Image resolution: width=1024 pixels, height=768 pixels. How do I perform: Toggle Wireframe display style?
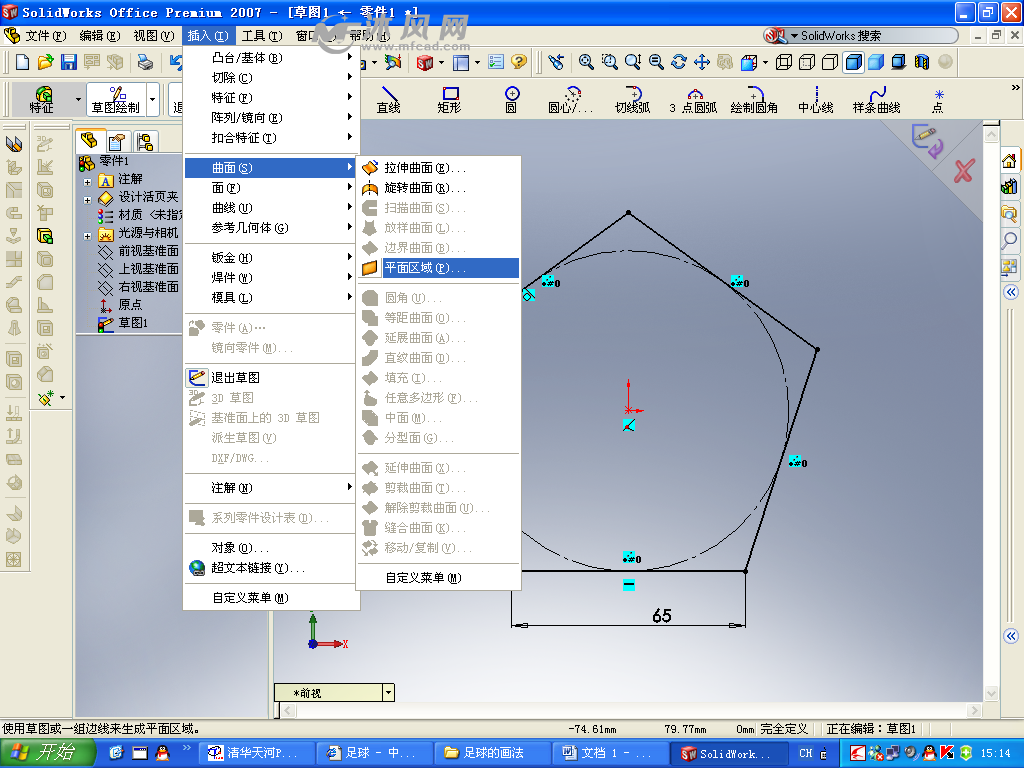784,62
